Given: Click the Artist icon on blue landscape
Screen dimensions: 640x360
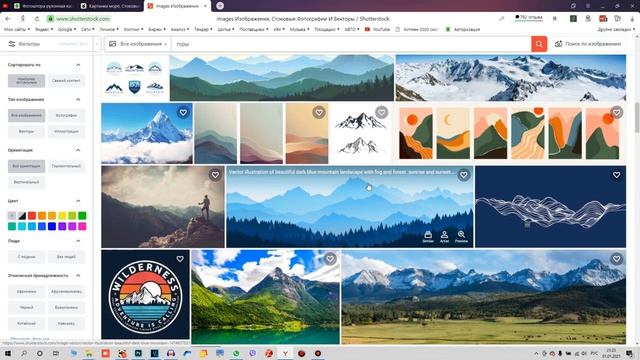Looking at the screenshot, I should pos(444,237).
